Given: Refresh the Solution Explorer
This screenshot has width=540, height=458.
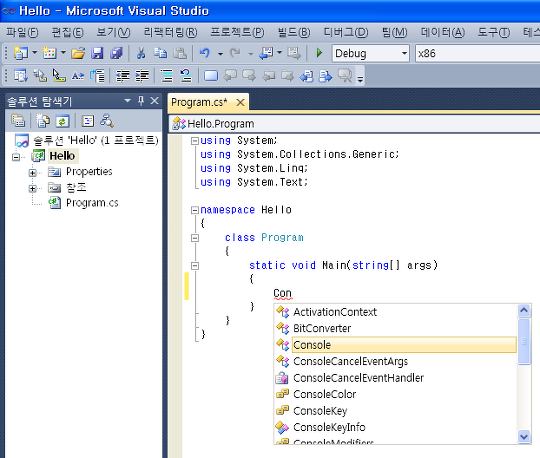Looking at the screenshot, I should click(62, 121).
